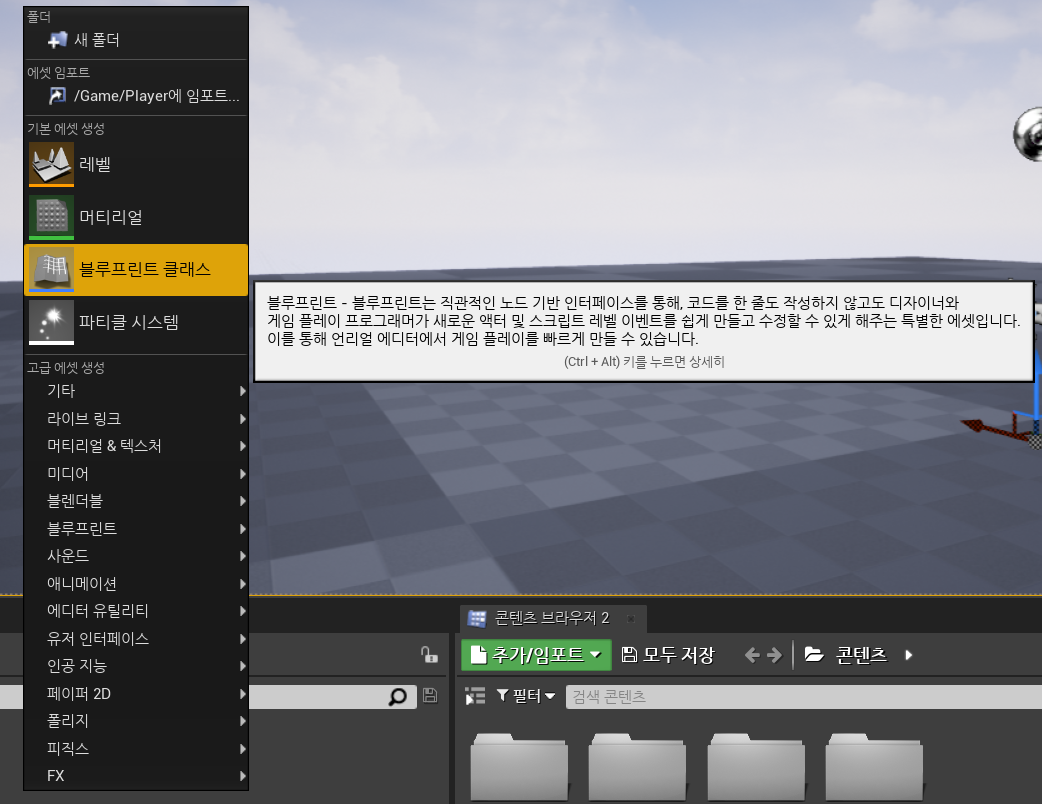Open the fourth folder thumbnail
The height and width of the screenshot is (804, 1042).
coord(874,767)
